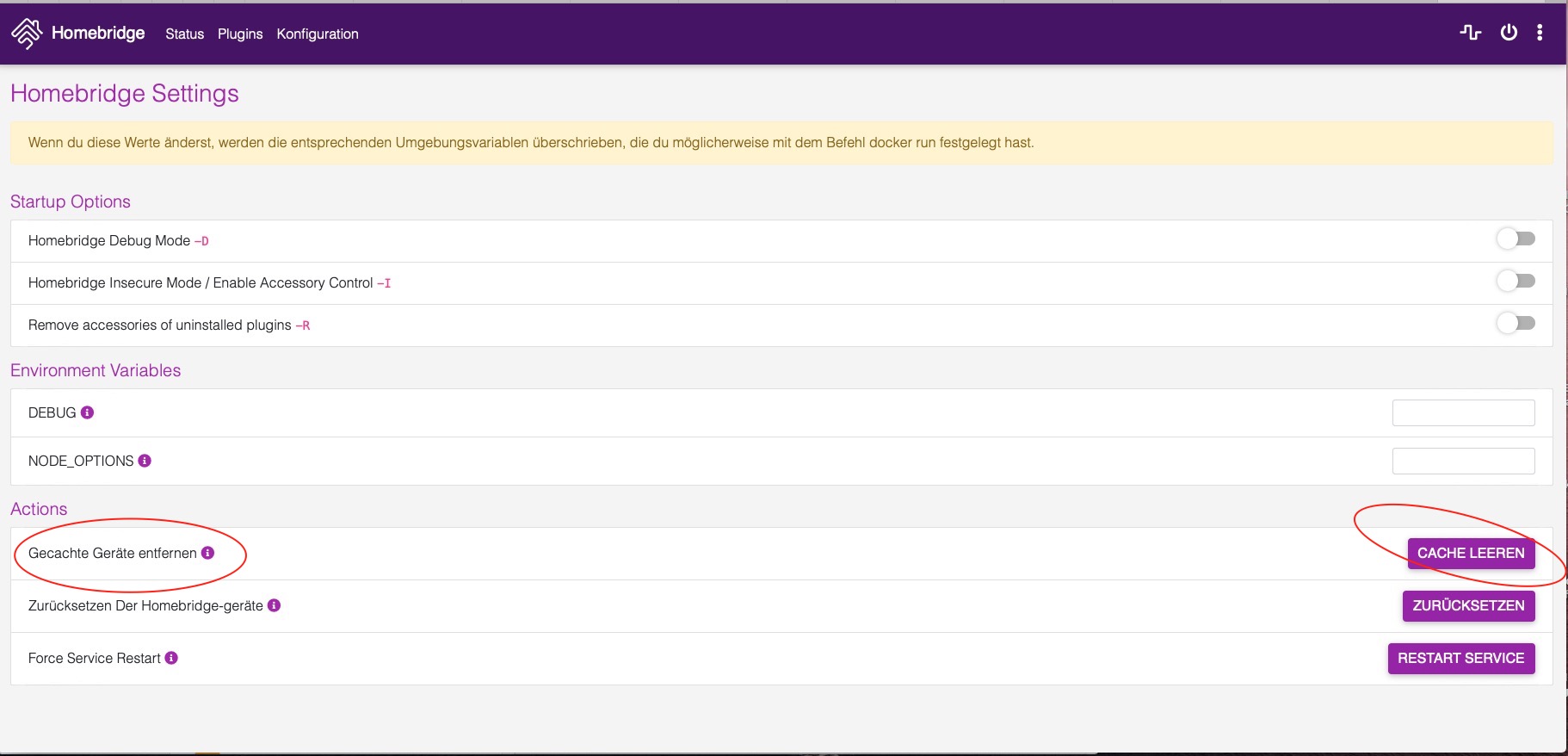Viewport: 1568px width, 756px height.
Task: Open the Konfiguration page
Action: coord(318,34)
